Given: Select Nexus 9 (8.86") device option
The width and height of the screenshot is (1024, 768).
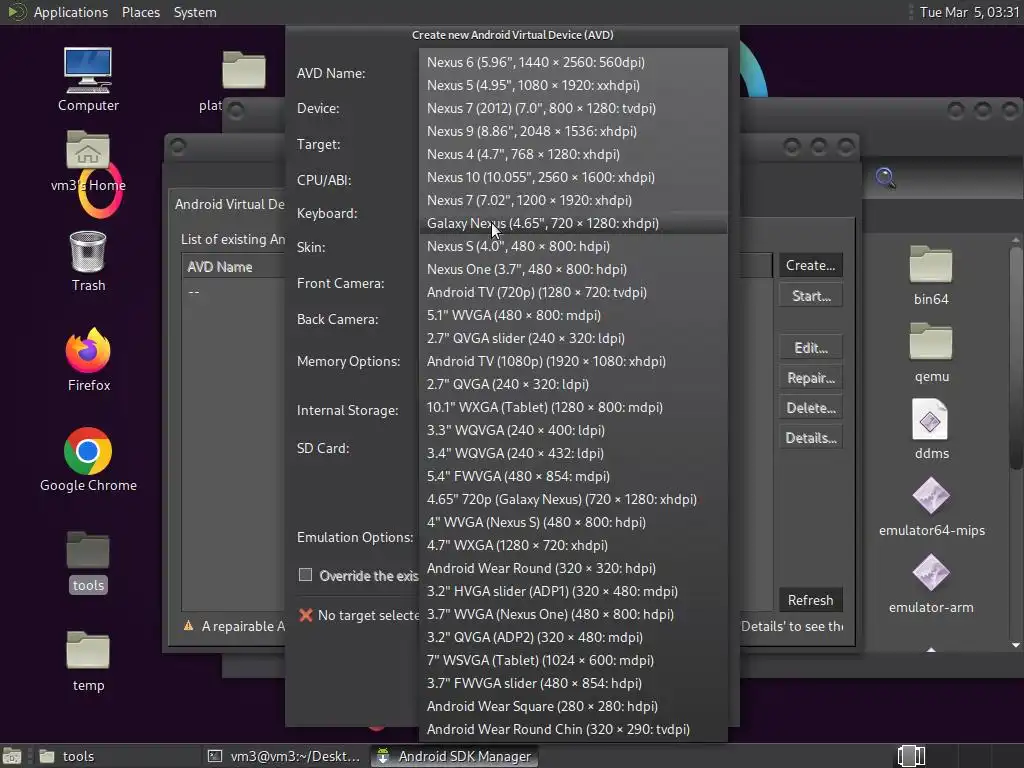Looking at the screenshot, I should click(x=573, y=131).
